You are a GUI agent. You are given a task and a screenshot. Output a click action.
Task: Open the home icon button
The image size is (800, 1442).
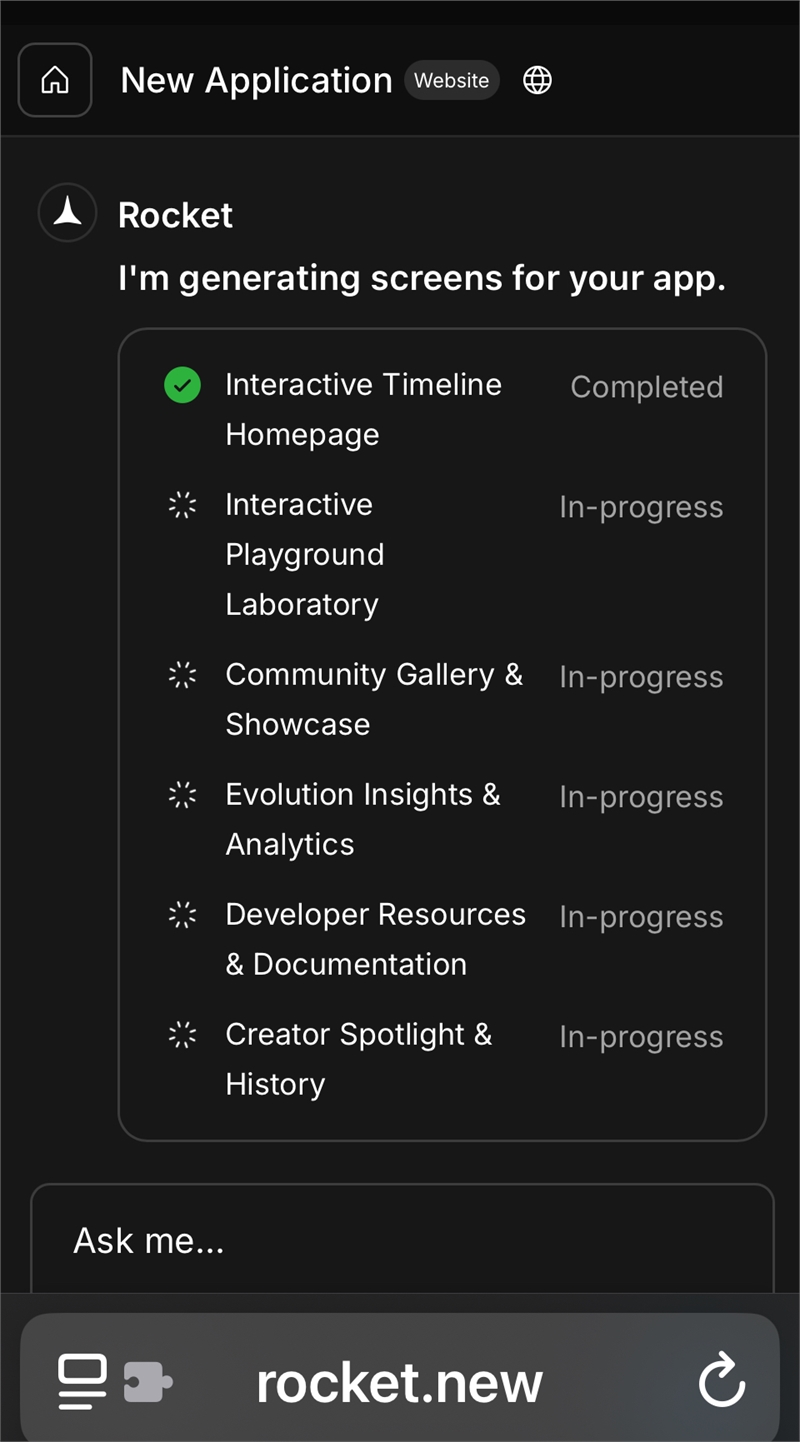tap(55, 80)
